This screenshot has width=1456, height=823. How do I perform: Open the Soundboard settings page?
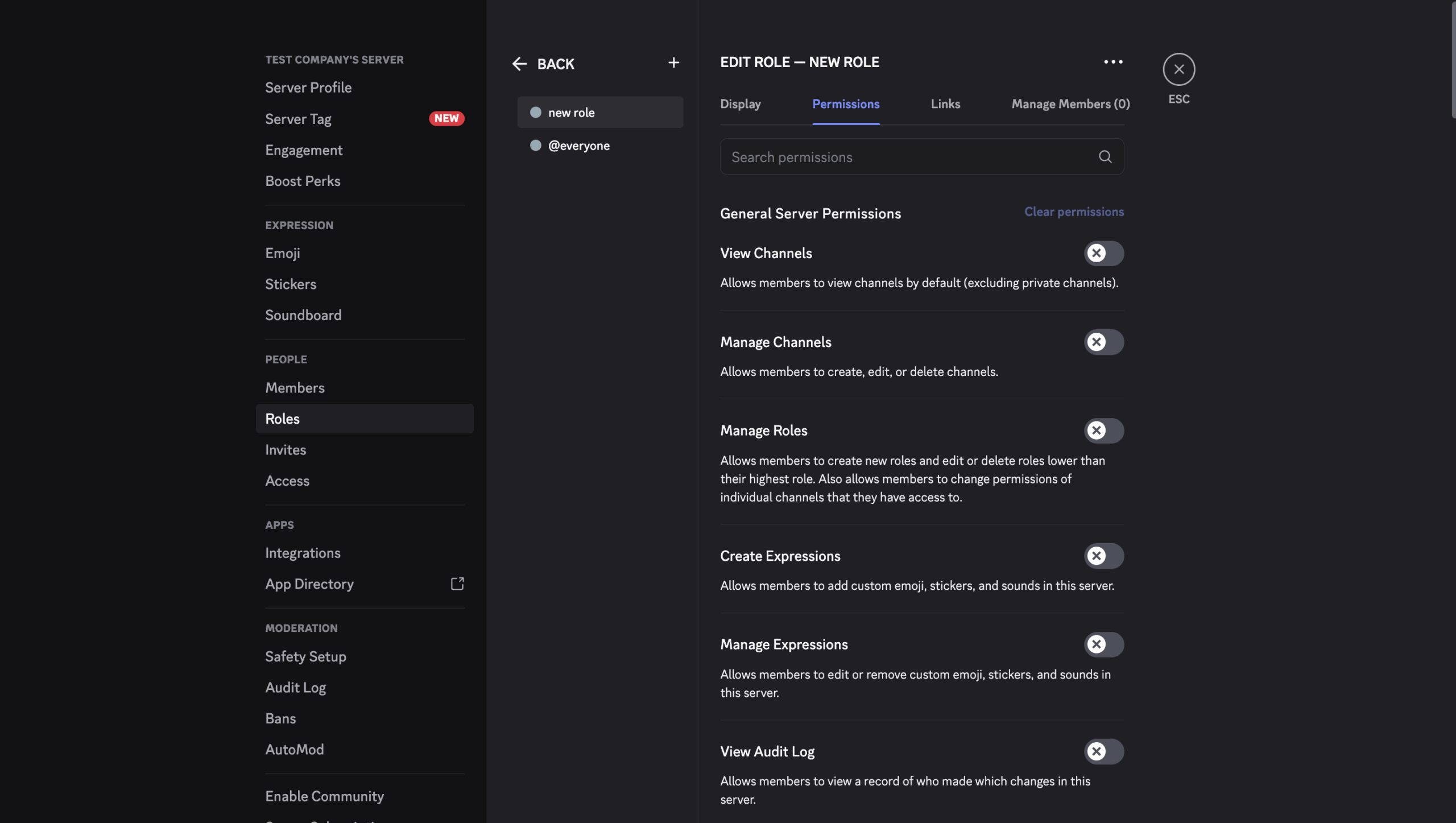pos(365,315)
